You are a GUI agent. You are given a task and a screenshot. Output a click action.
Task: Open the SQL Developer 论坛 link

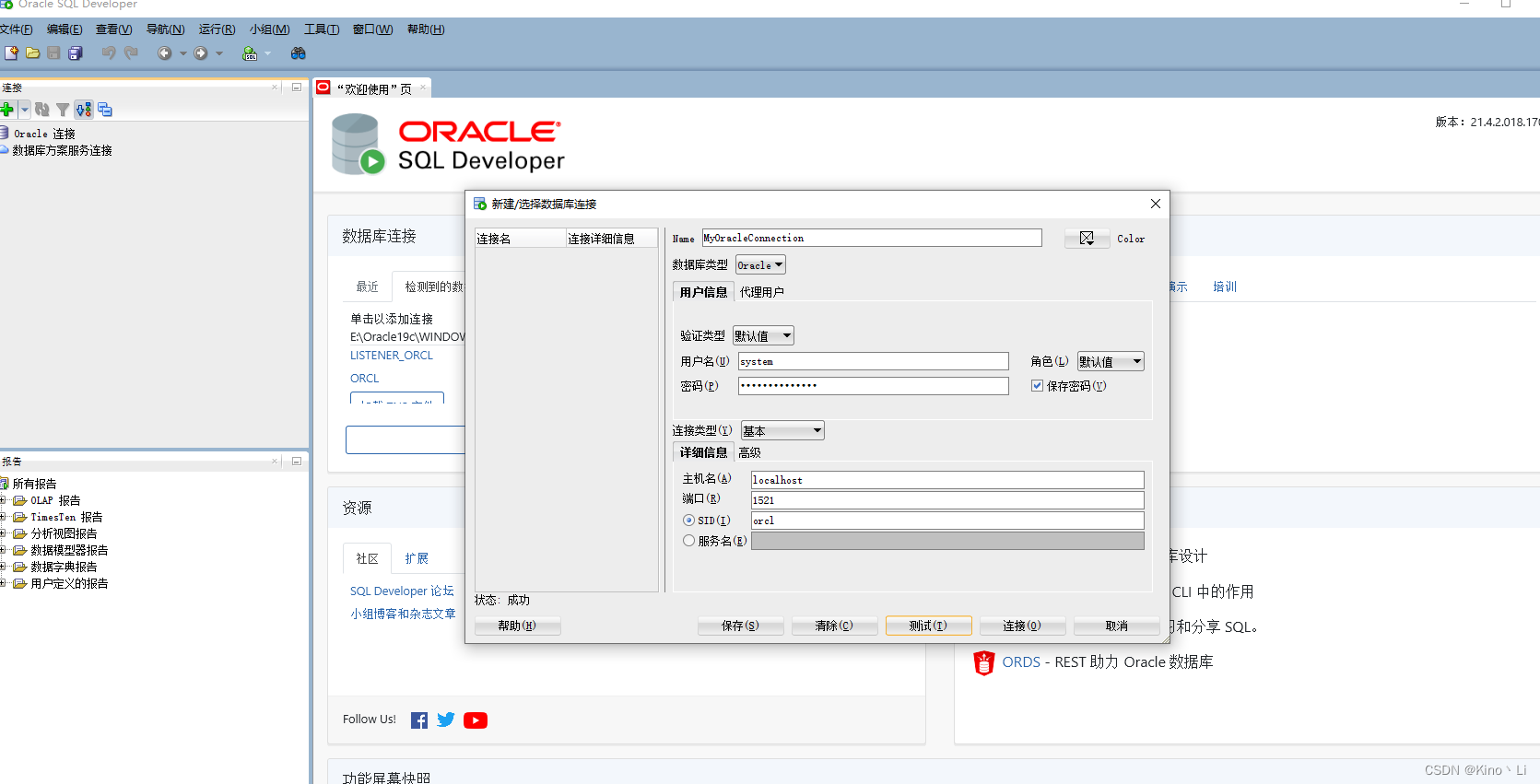tap(402, 591)
